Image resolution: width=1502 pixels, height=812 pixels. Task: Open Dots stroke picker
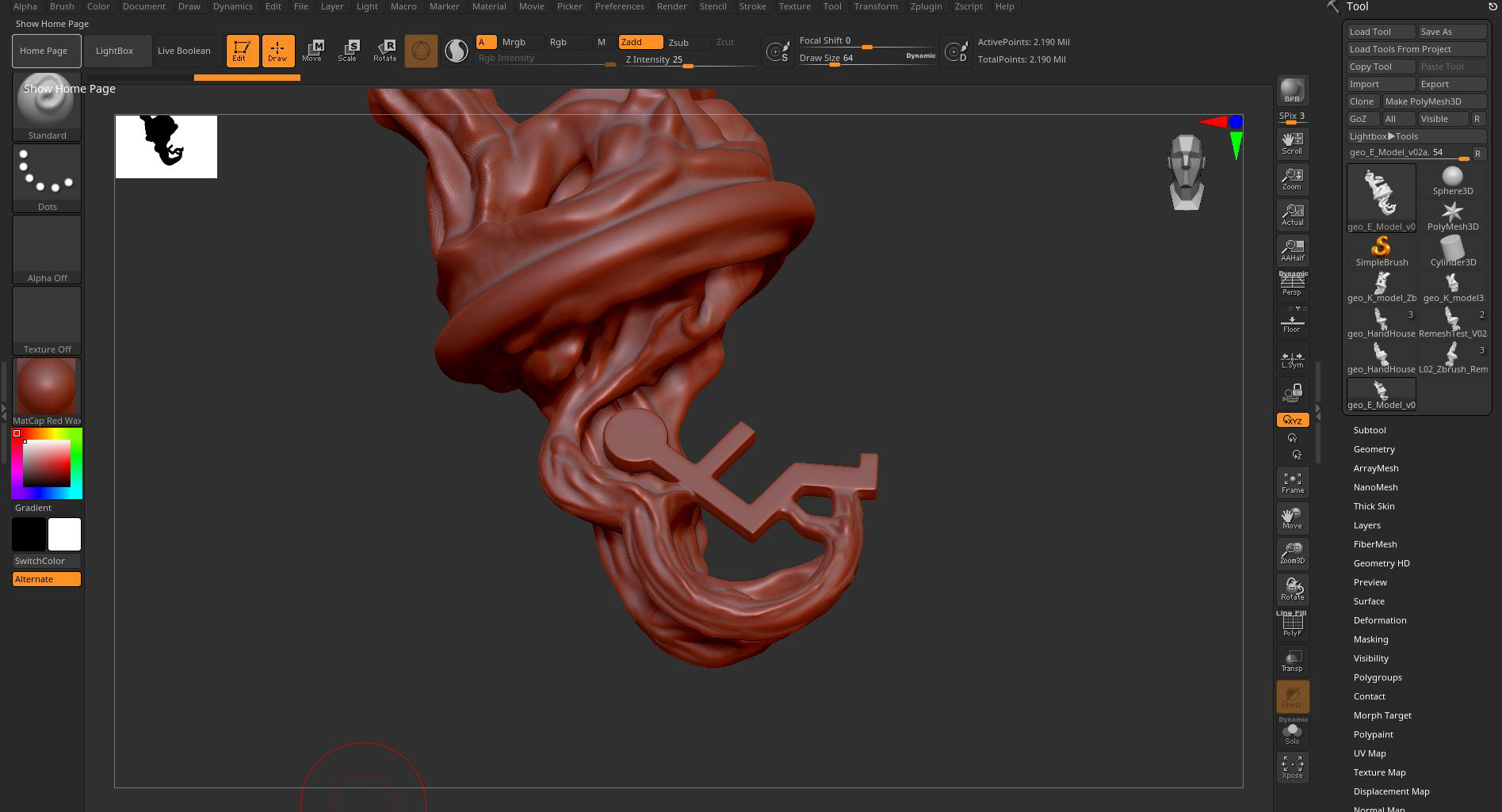47,178
